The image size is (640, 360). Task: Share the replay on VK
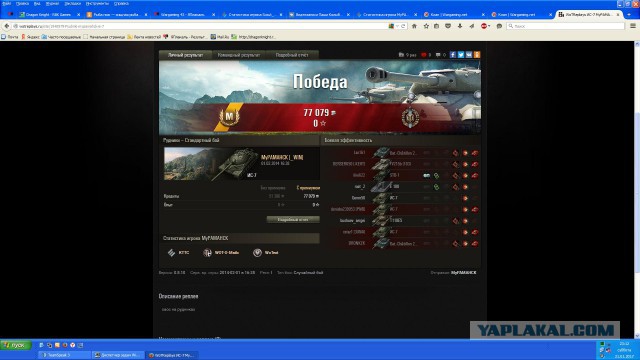(x=469, y=55)
